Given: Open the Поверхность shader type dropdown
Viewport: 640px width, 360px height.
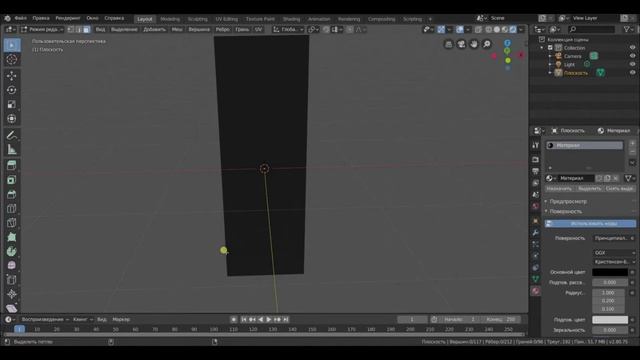Looking at the screenshot, I should click(x=614, y=238).
